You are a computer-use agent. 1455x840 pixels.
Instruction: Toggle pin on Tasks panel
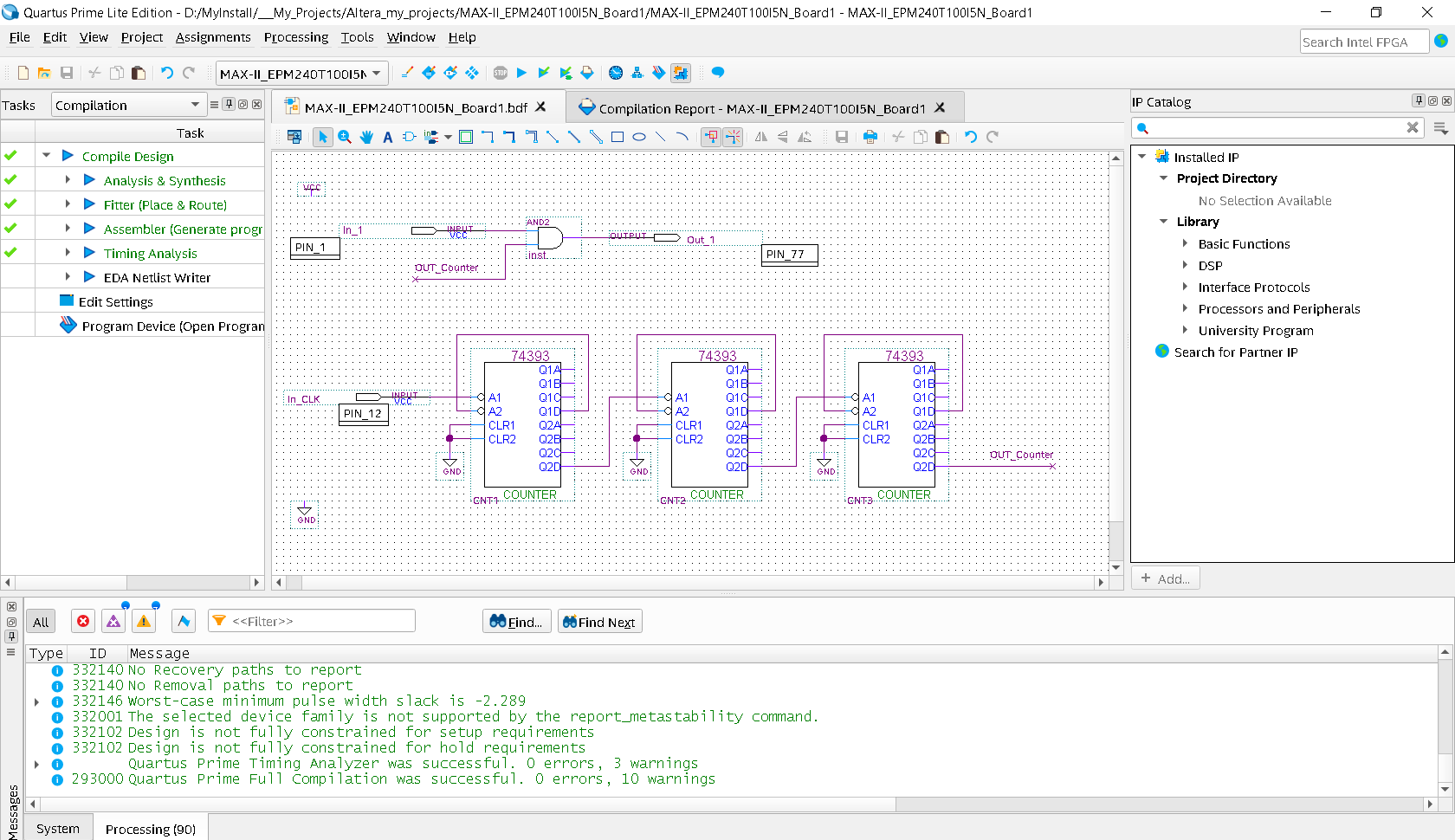point(229,104)
